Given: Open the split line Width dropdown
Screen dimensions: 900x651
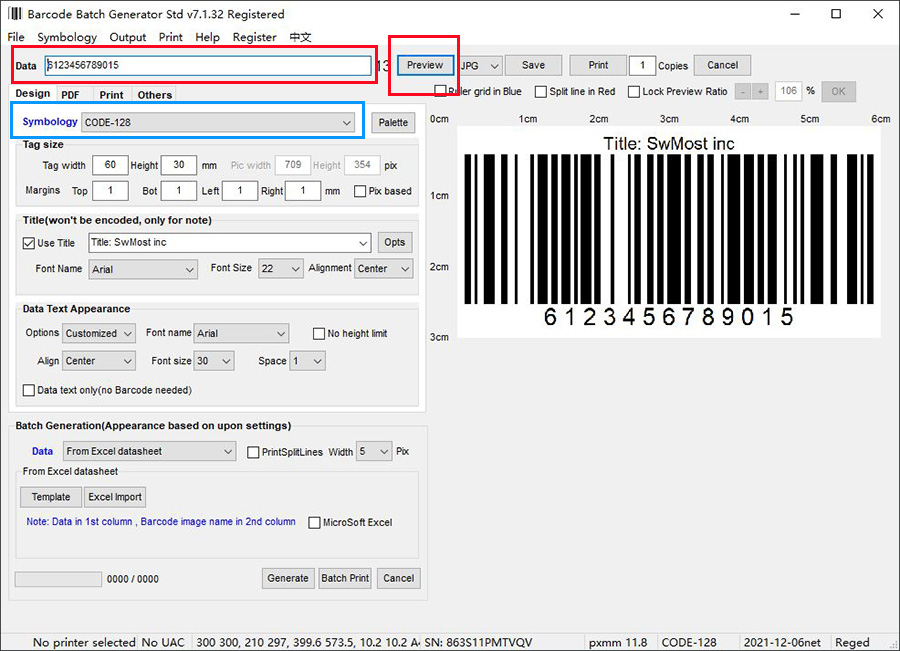Looking at the screenshot, I should pyautogui.click(x=374, y=452).
